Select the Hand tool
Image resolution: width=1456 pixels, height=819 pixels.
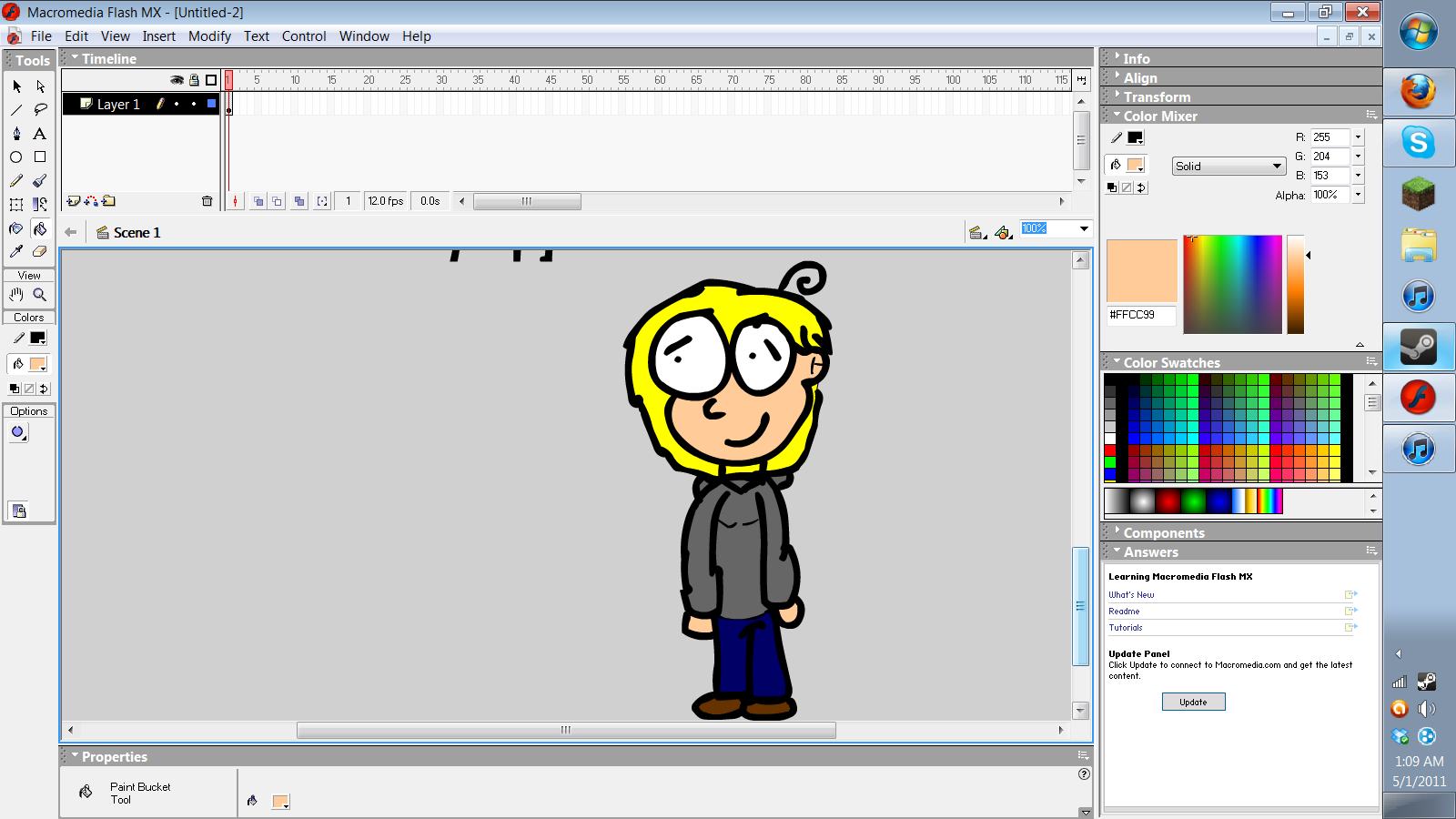tap(16, 295)
